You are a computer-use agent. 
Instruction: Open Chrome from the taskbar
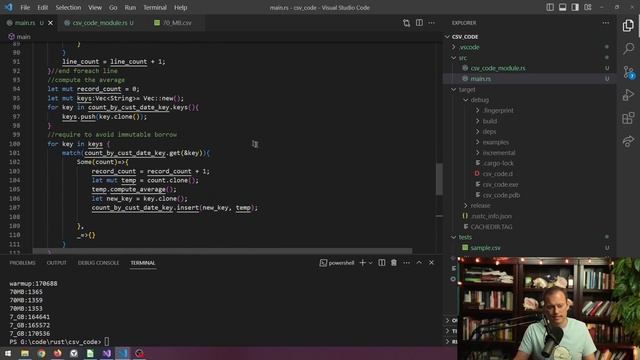click(x=41, y=353)
